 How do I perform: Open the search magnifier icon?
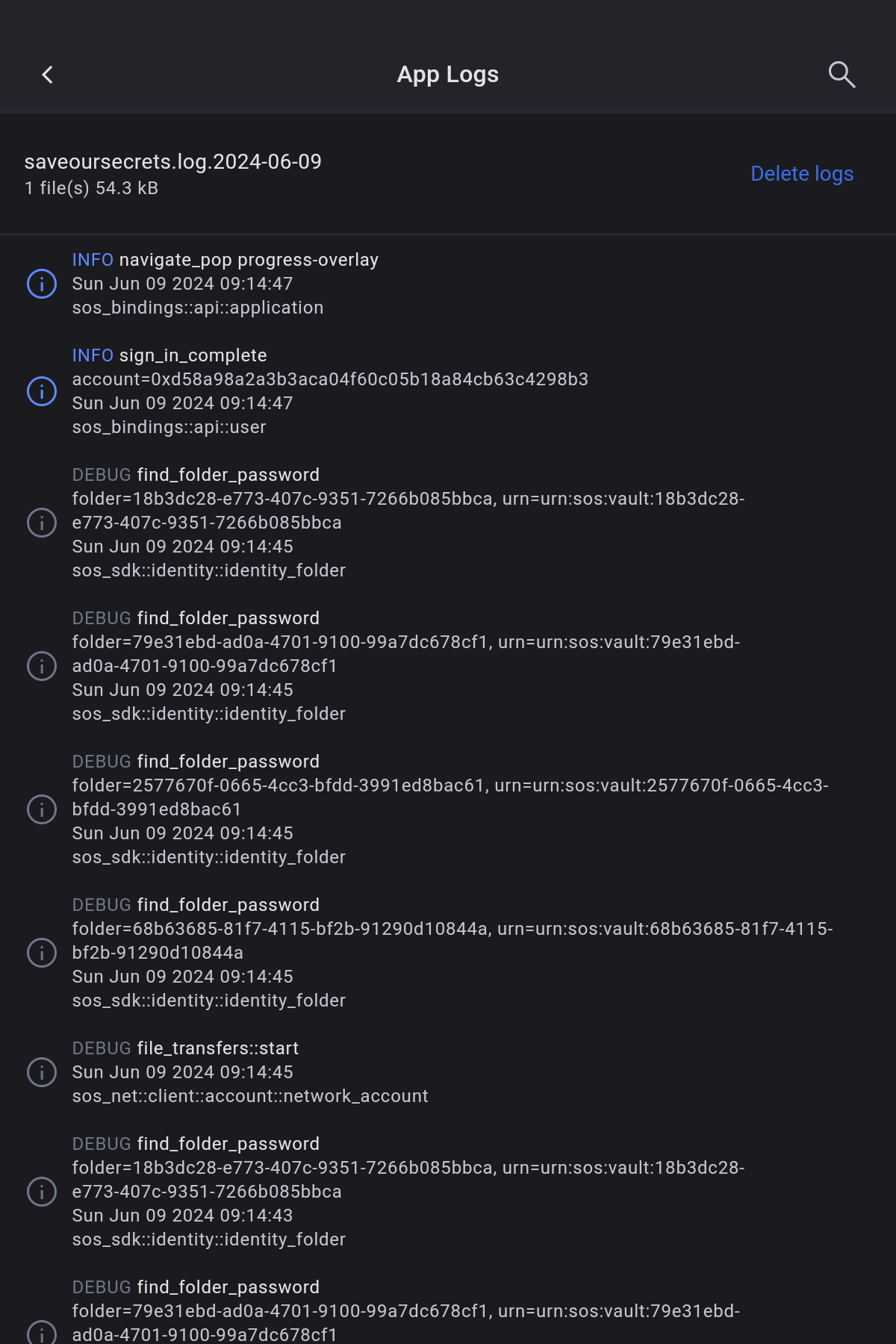[x=841, y=75]
